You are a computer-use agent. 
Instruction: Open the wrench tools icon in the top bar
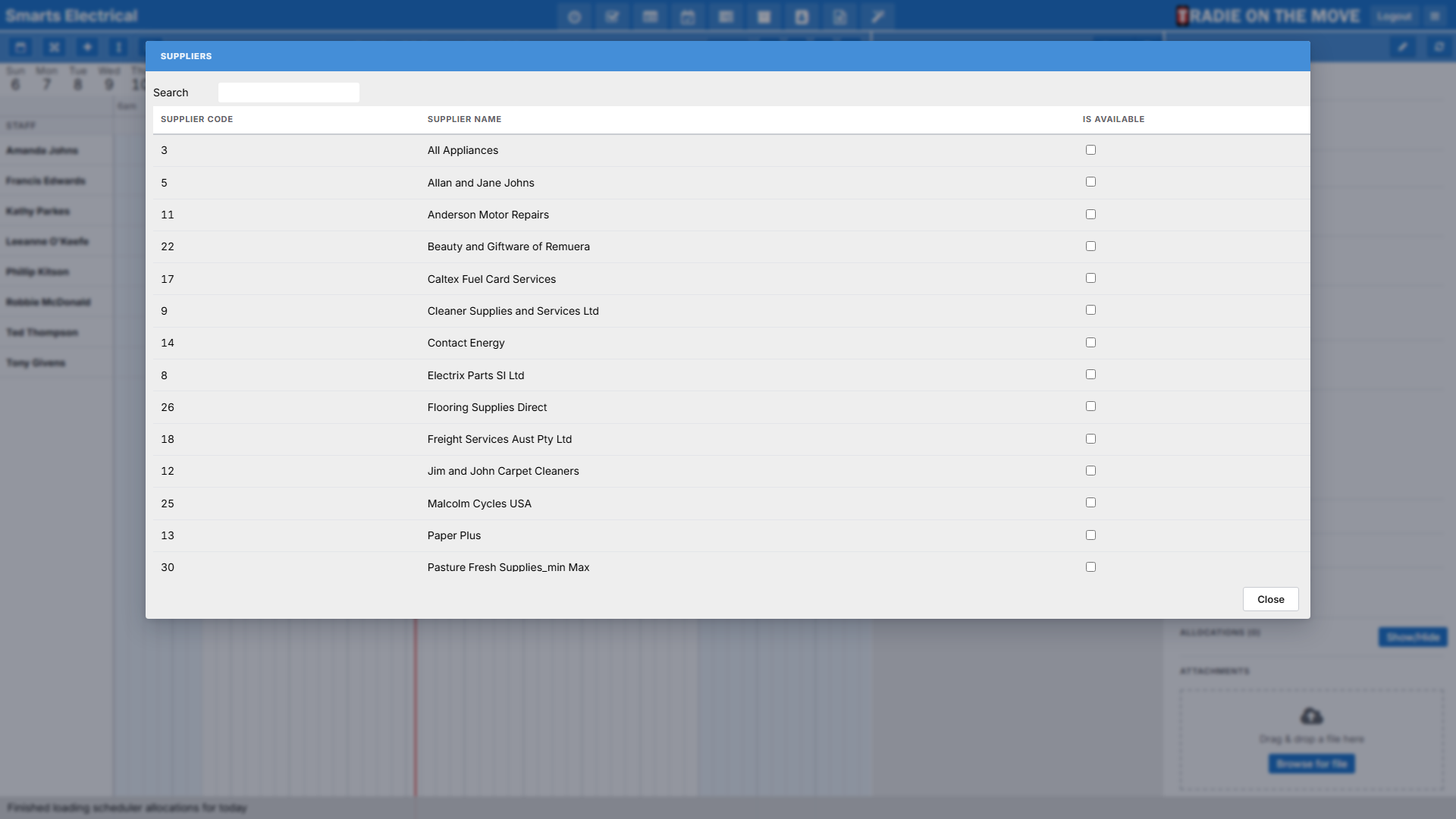[877, 17]
